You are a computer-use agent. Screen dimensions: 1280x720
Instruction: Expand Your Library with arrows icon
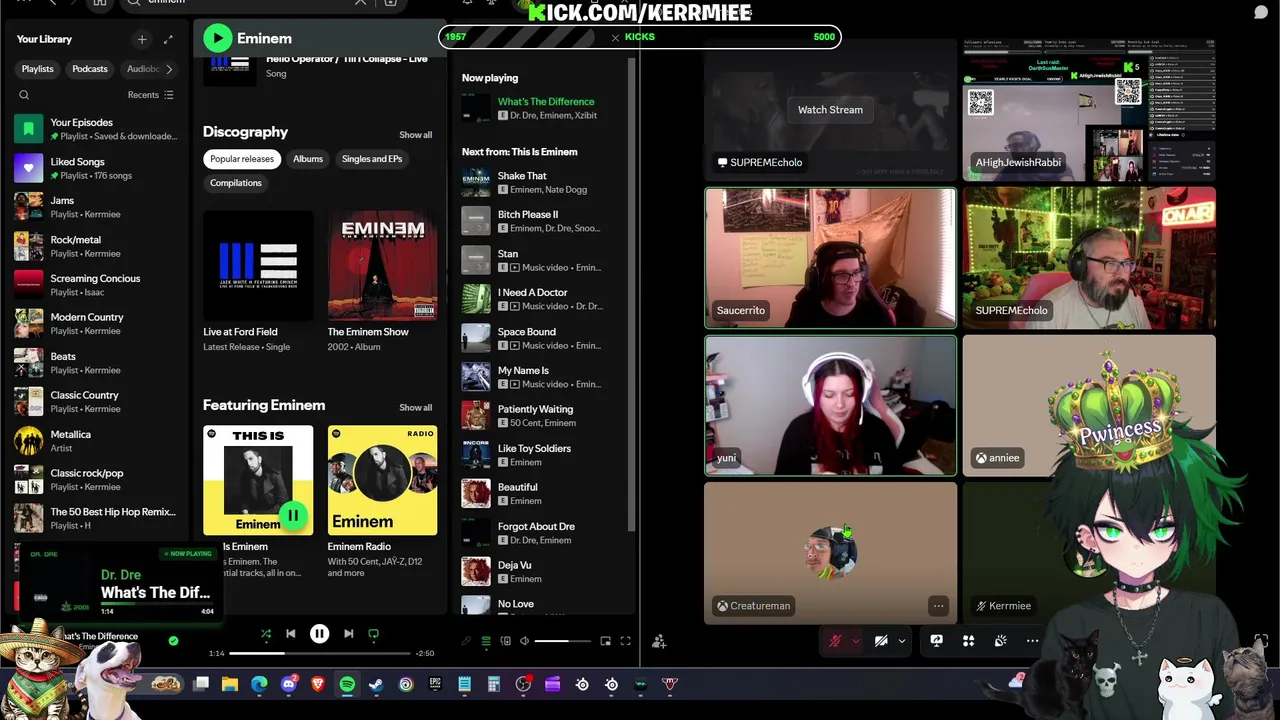pyautogui.click(x=168, y=39)
